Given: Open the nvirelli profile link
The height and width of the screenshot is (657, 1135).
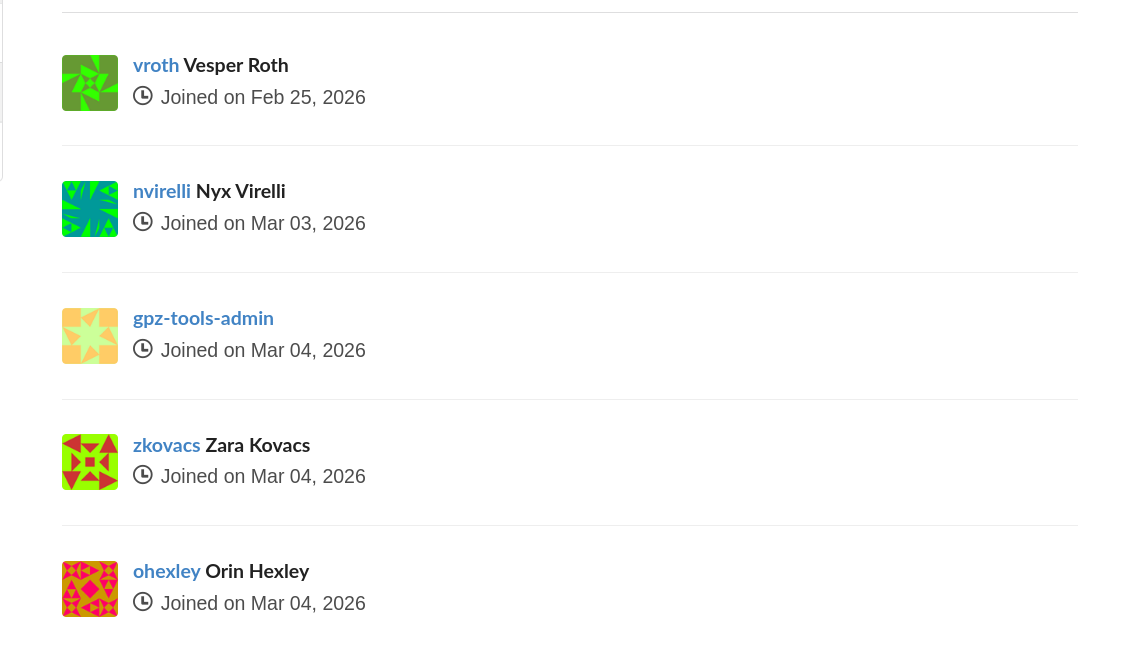Looking at the screenshot, I should click(x=161, y=191).
